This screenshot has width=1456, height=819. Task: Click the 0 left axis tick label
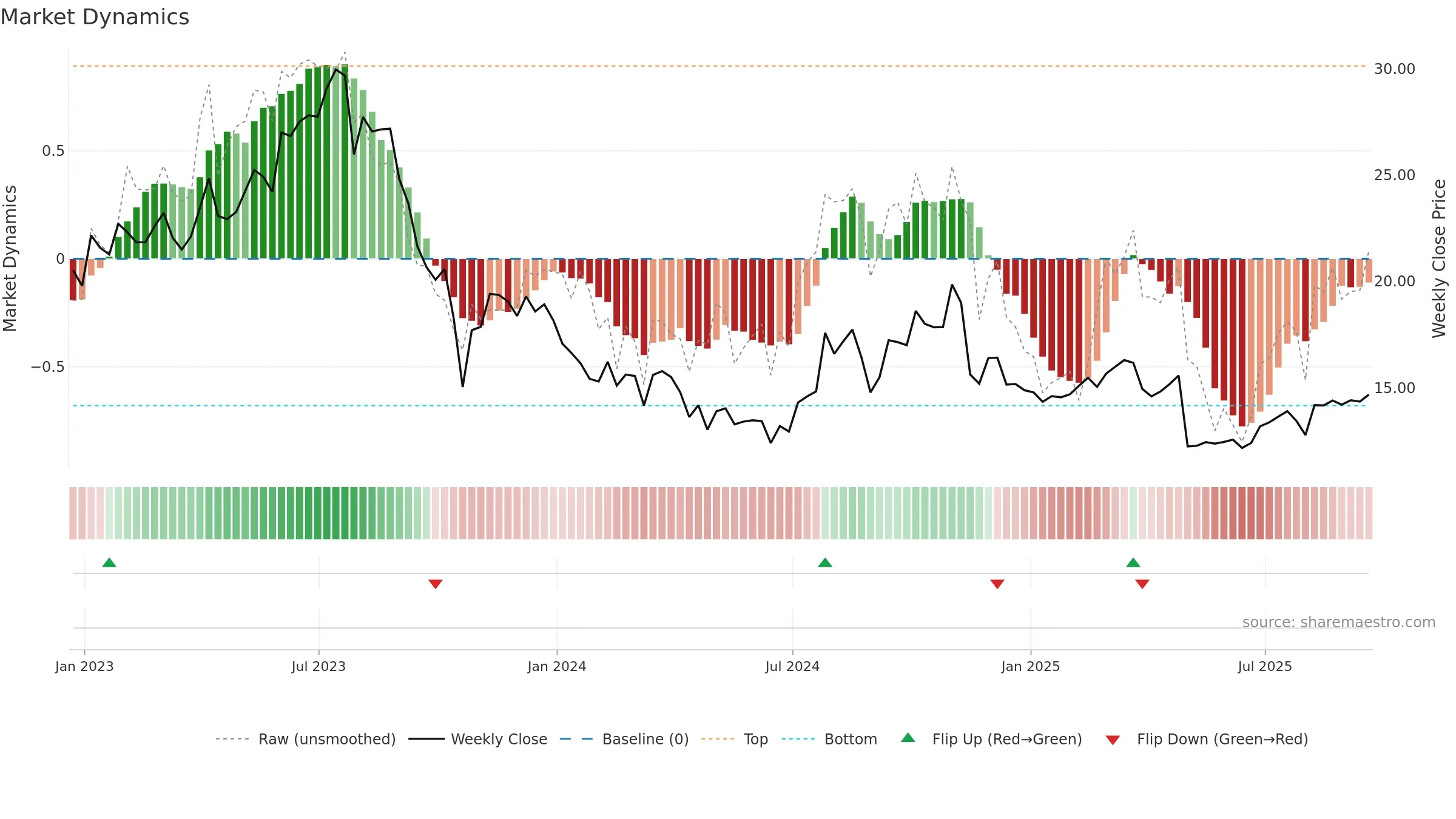[x=60, y=258]
